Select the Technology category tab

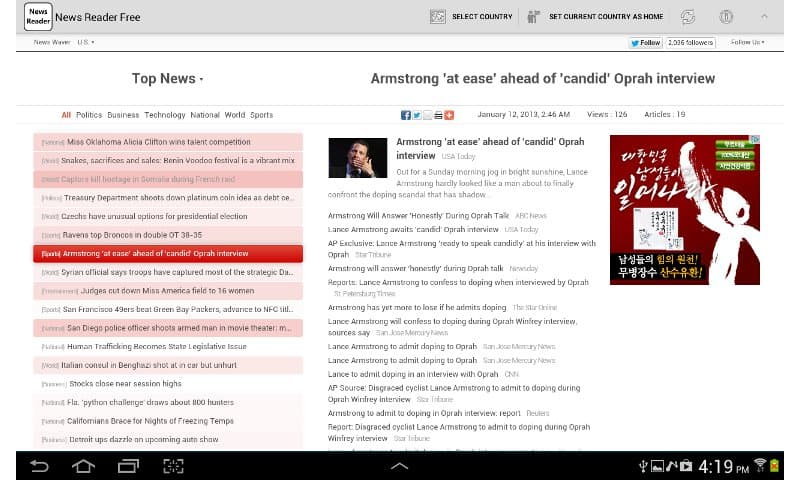tap(165, 115)
